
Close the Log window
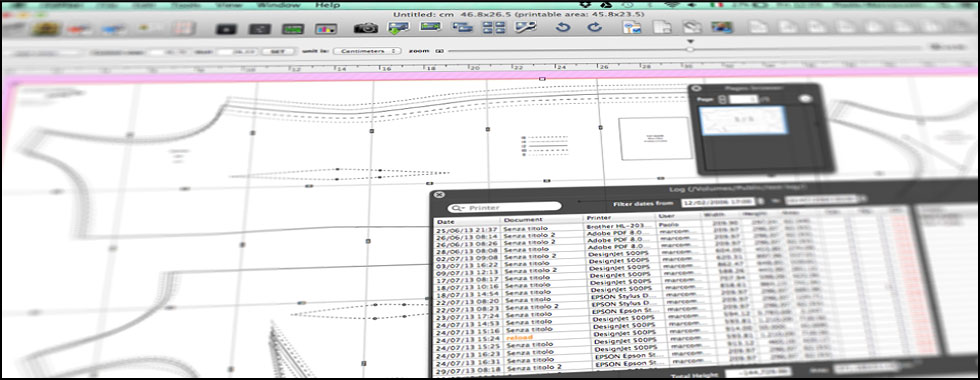pos(439,195)
